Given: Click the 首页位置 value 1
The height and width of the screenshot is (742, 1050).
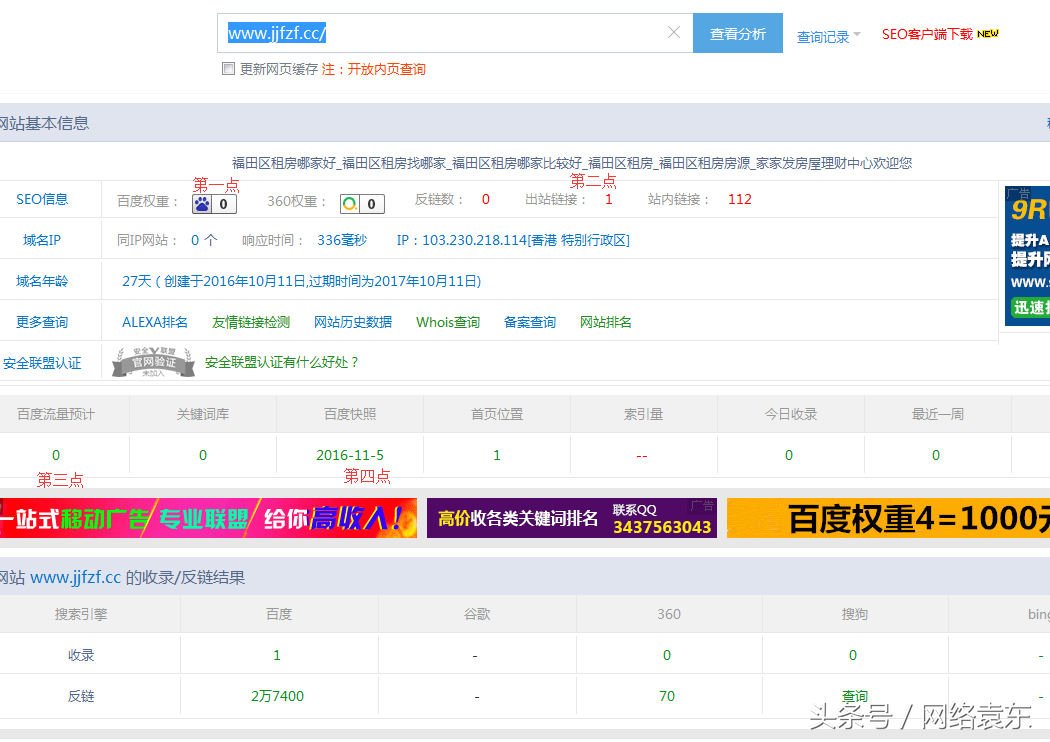Looking at the screenshot, I should point(496,455).
